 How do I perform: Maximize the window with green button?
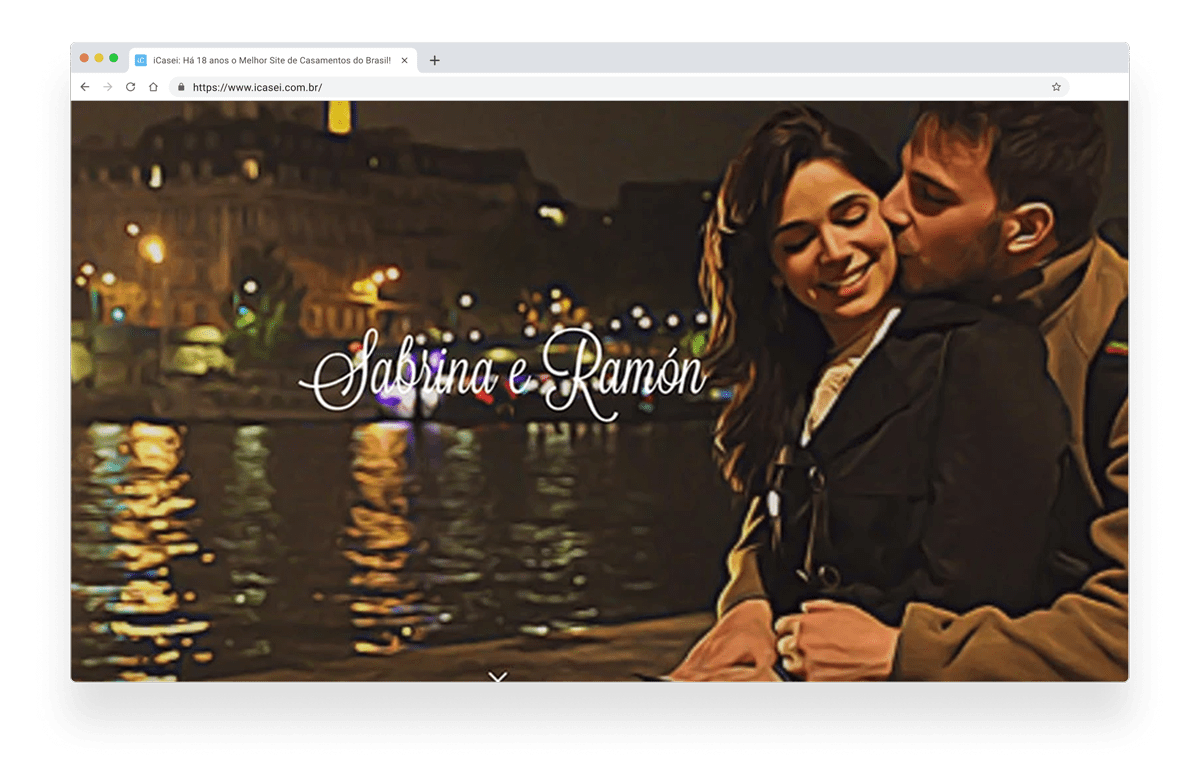coord(114,58)
